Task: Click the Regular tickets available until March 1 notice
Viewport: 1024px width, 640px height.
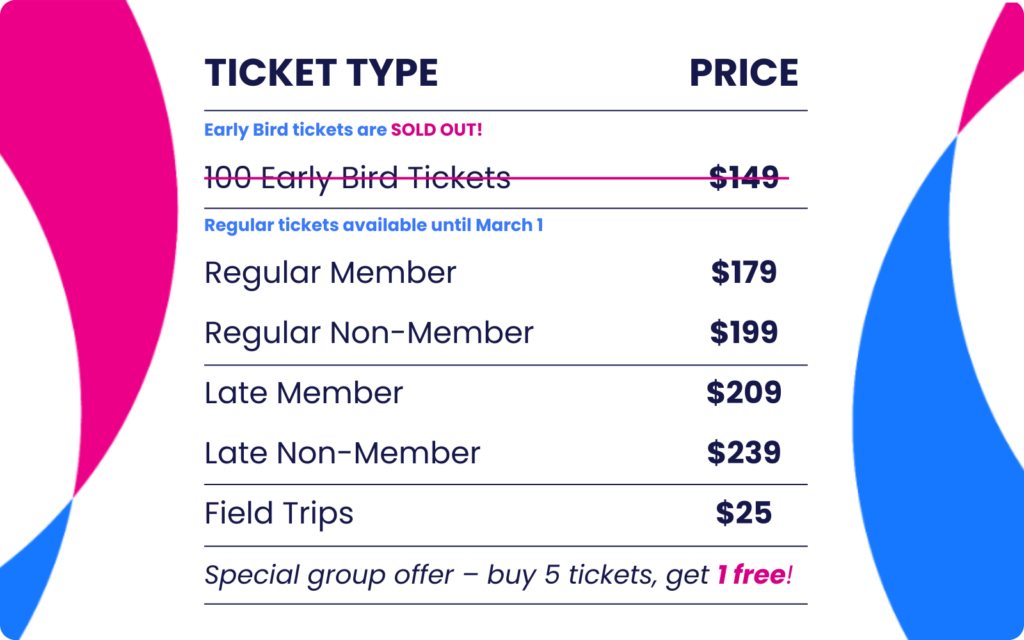Action: coord(373,225)
